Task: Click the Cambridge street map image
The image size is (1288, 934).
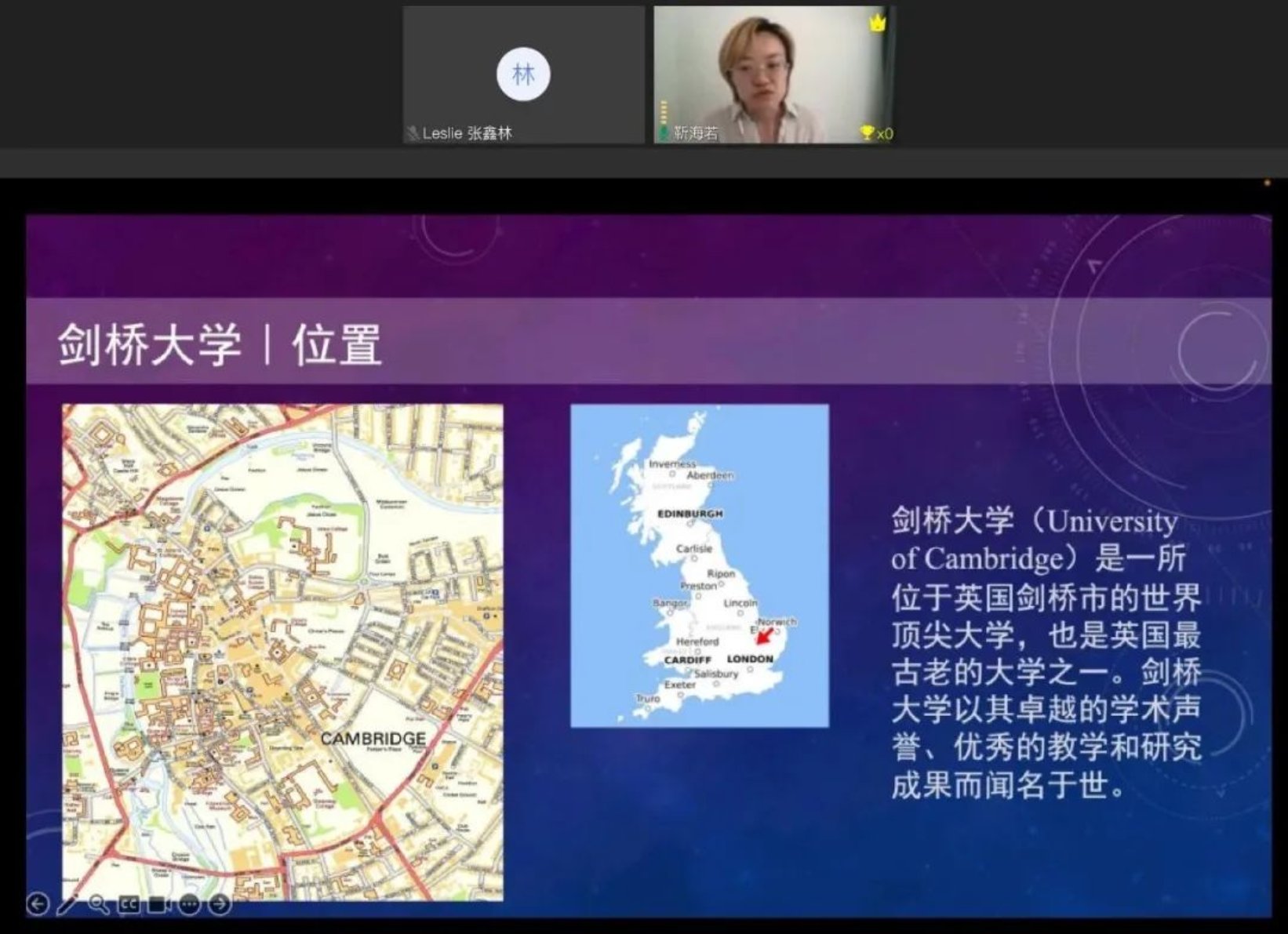Action: (x=282, y=652)
